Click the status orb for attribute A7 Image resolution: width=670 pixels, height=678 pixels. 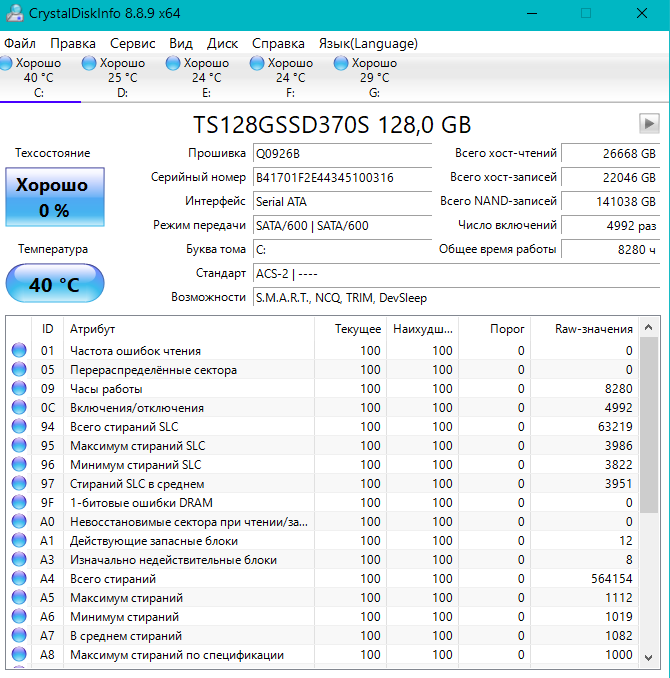pyautogui.click(x=19, y=636)
